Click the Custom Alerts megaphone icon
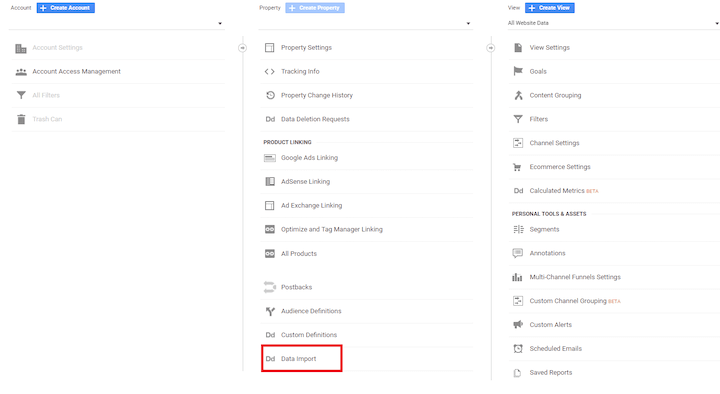 (x=518, y=325)
